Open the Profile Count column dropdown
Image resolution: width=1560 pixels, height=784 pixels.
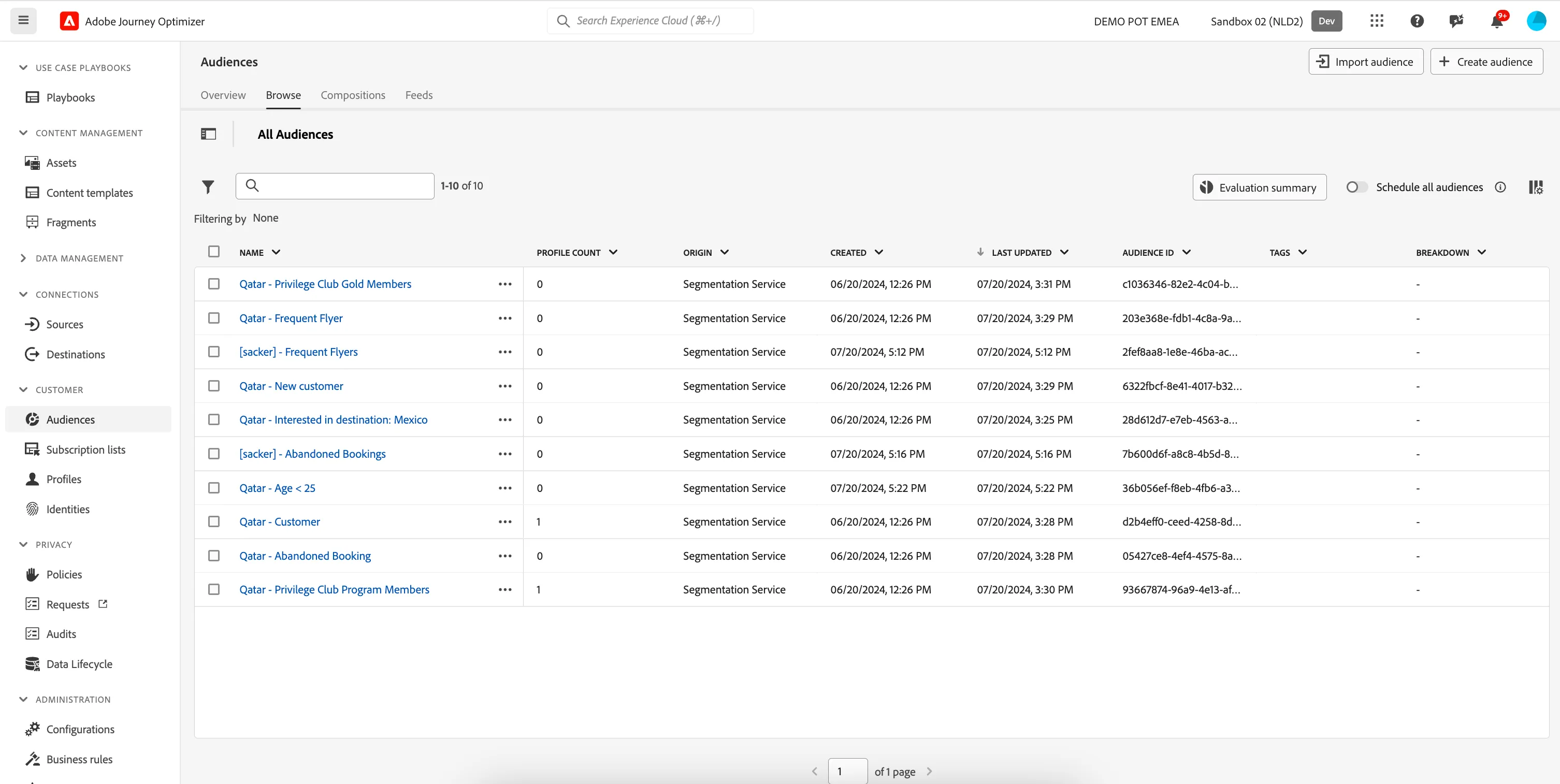click(x=613, y=252)
